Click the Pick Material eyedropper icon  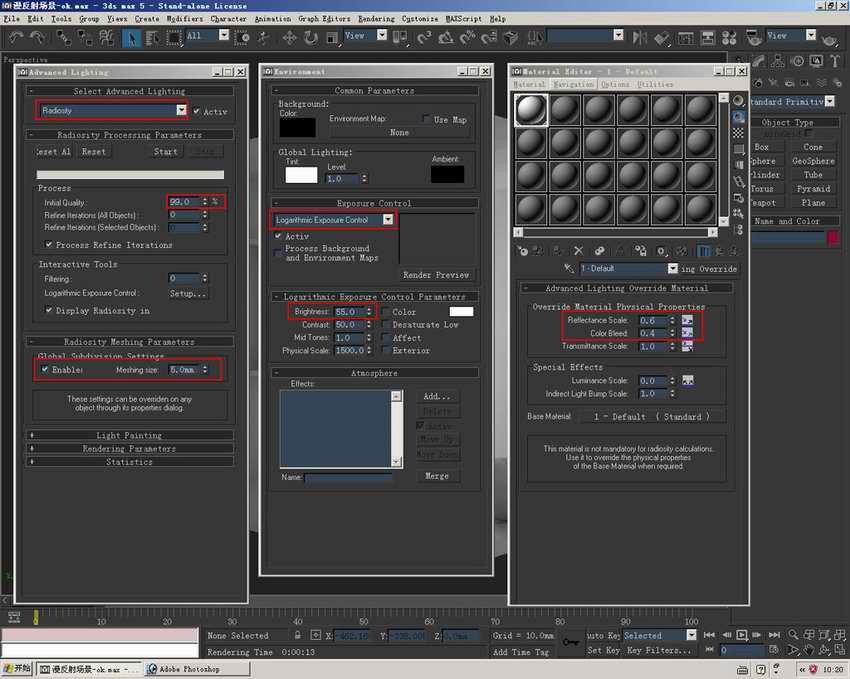pyautogui.click(x=569, y=269)
